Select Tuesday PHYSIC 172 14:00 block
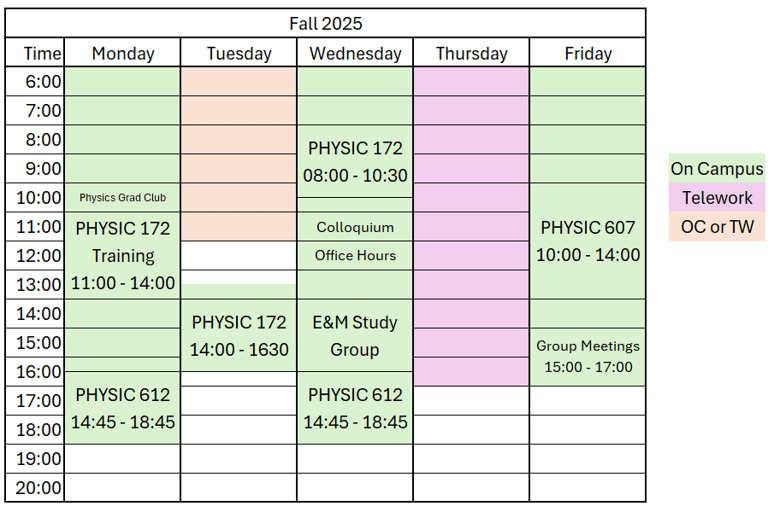Image resolution: width=768 pixels, height=512 pixels. point(239,336)
